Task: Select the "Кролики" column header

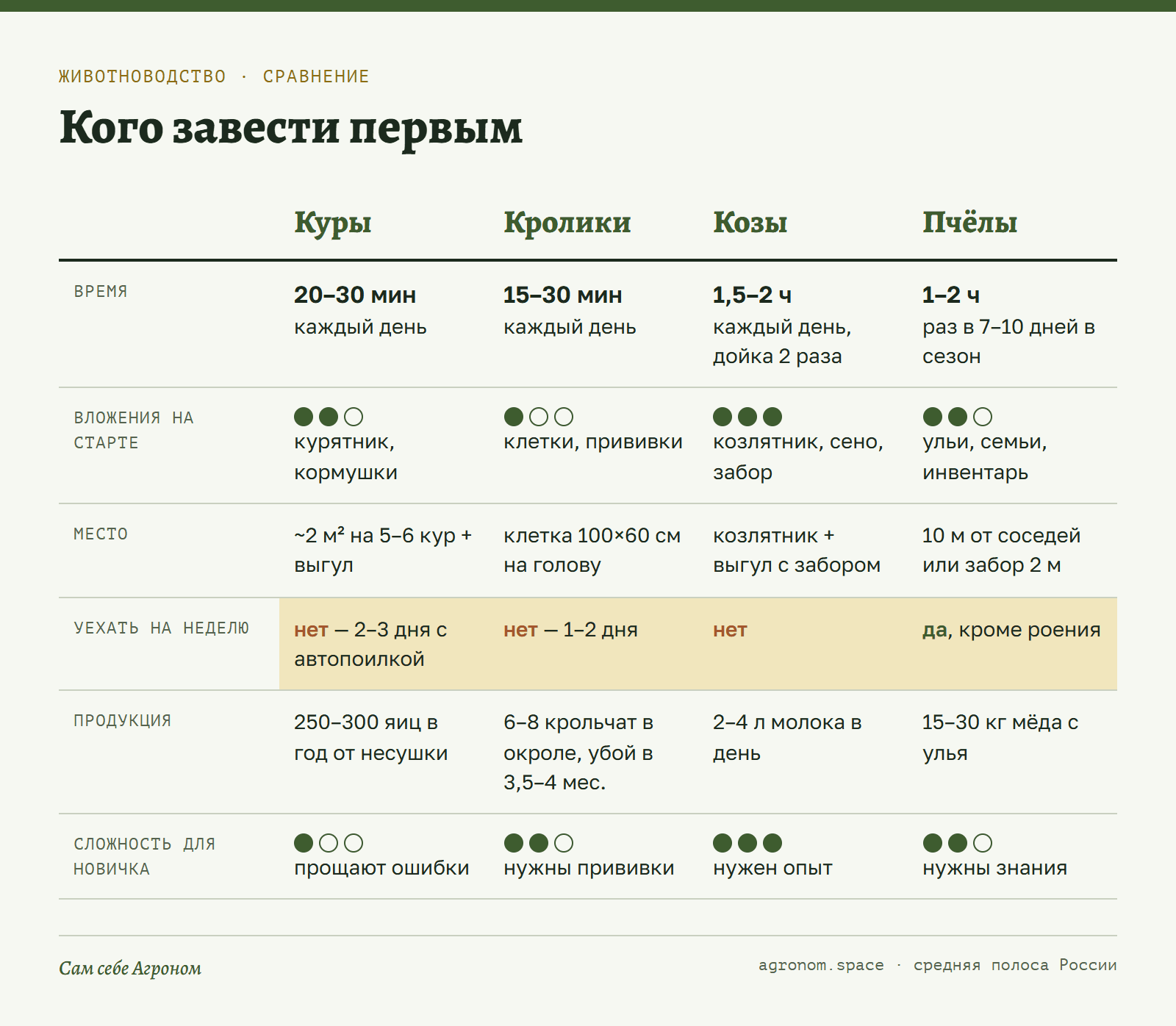Action: [567, 223]
